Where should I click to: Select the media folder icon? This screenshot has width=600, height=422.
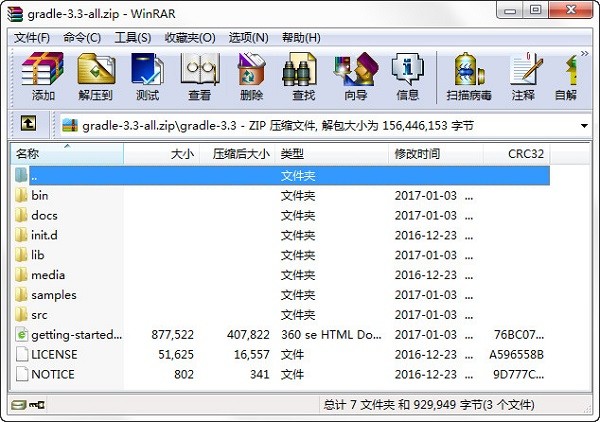tap(21, 275)
